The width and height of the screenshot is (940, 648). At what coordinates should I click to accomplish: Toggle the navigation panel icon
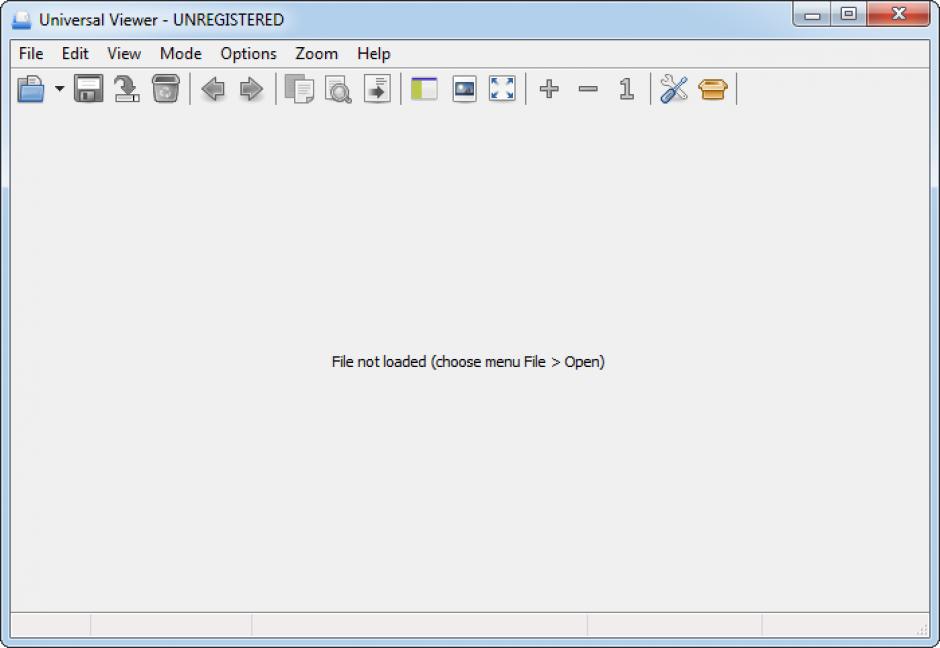[424, 89]
